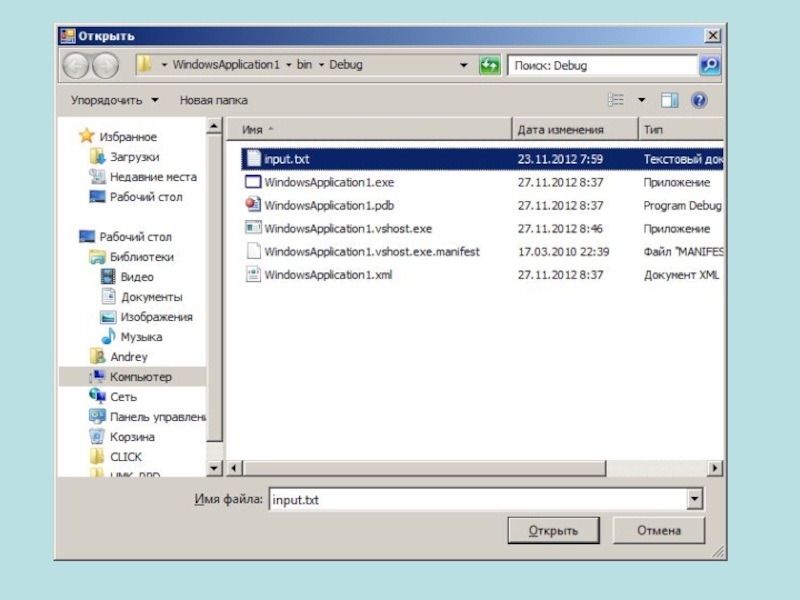The height and width of the screenshot is (600, 800).
Task: Open the file name combo box dropdown
Action: click(x=695, y=499)
